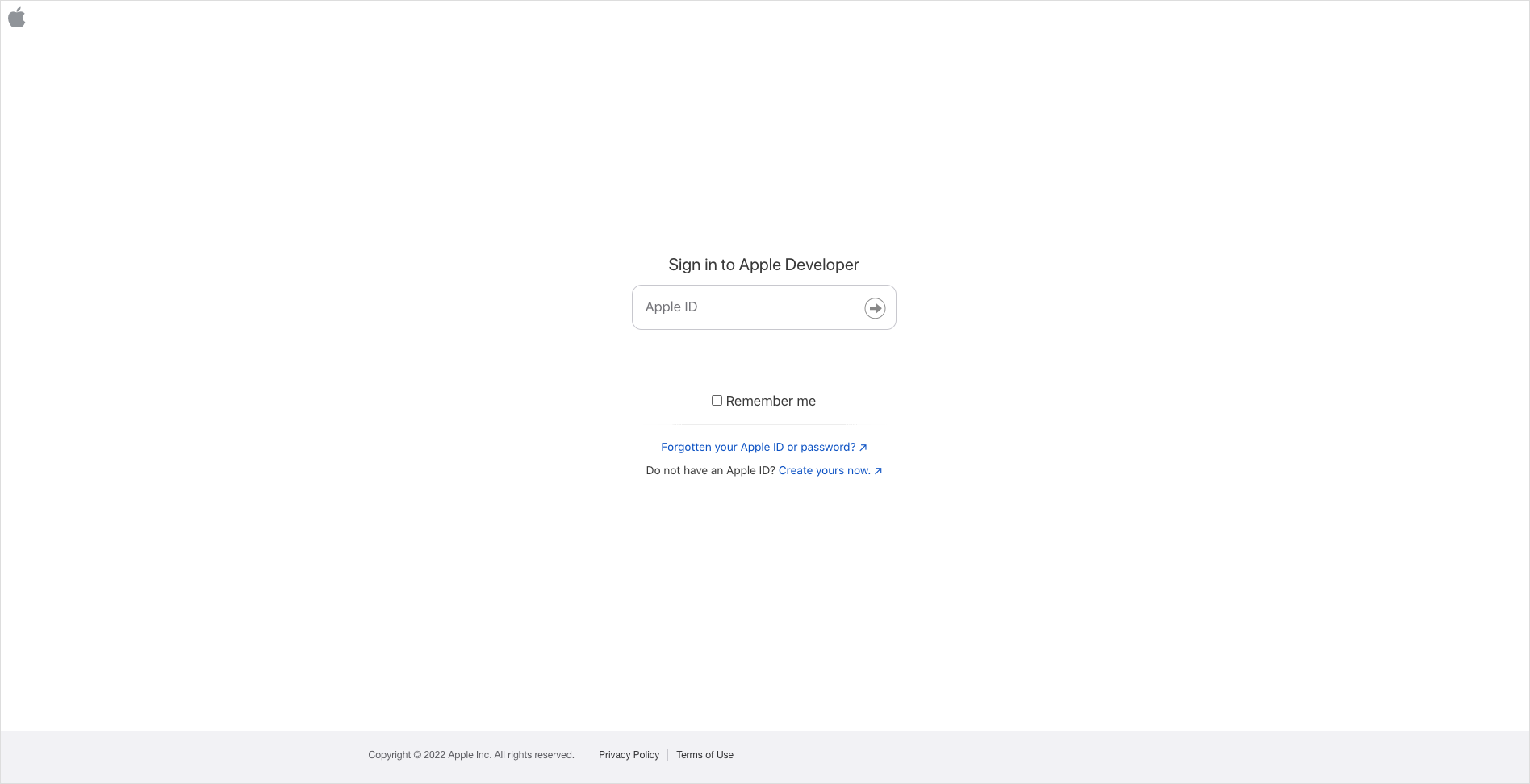Click the Remember me label text
This screenshot has height=784, width=1530.
(x=770, y=402)
